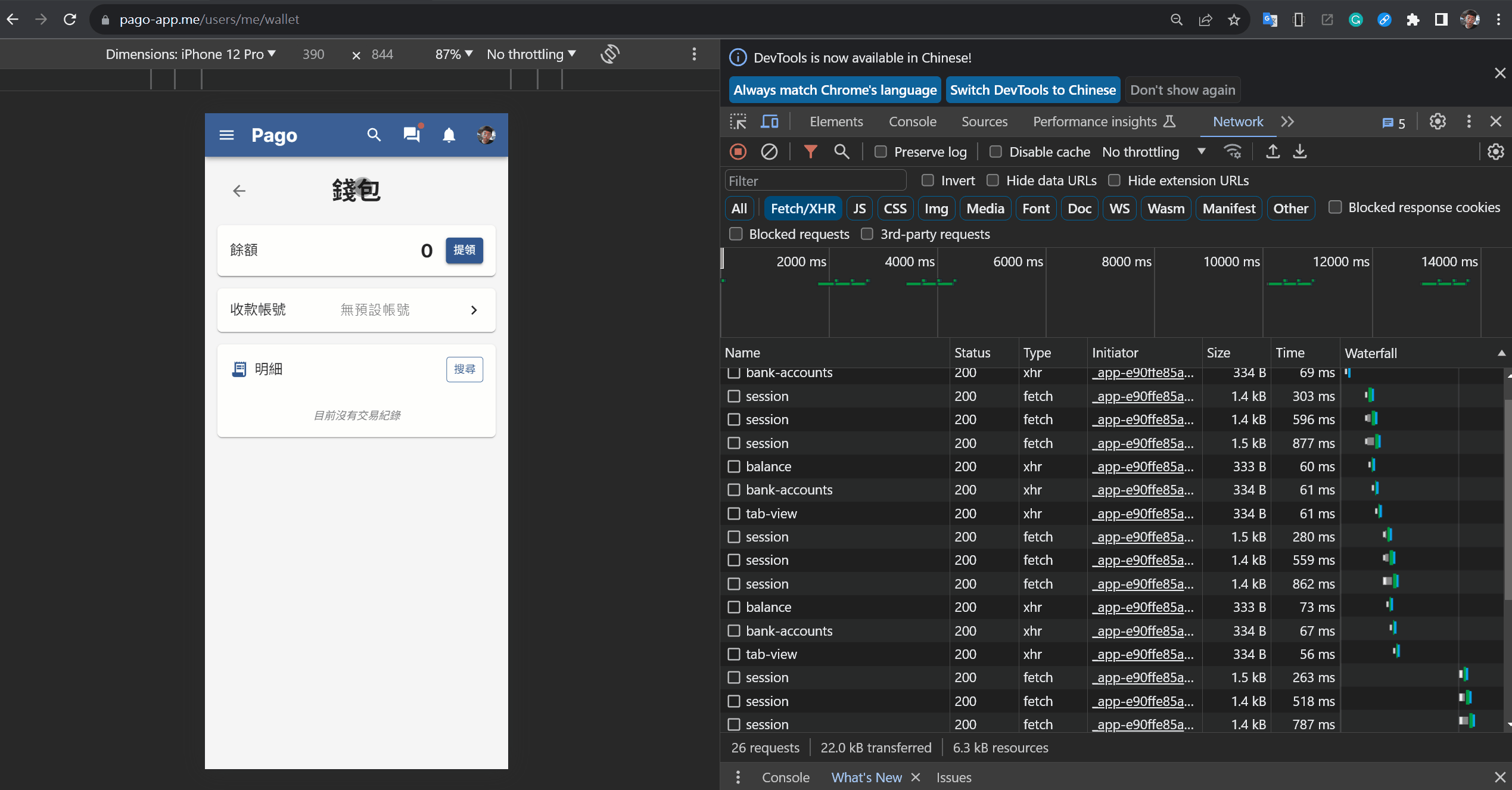1512x790 pixels.
Task: Select the Fetch/XHR filter type
Action: tap(802, 209)
